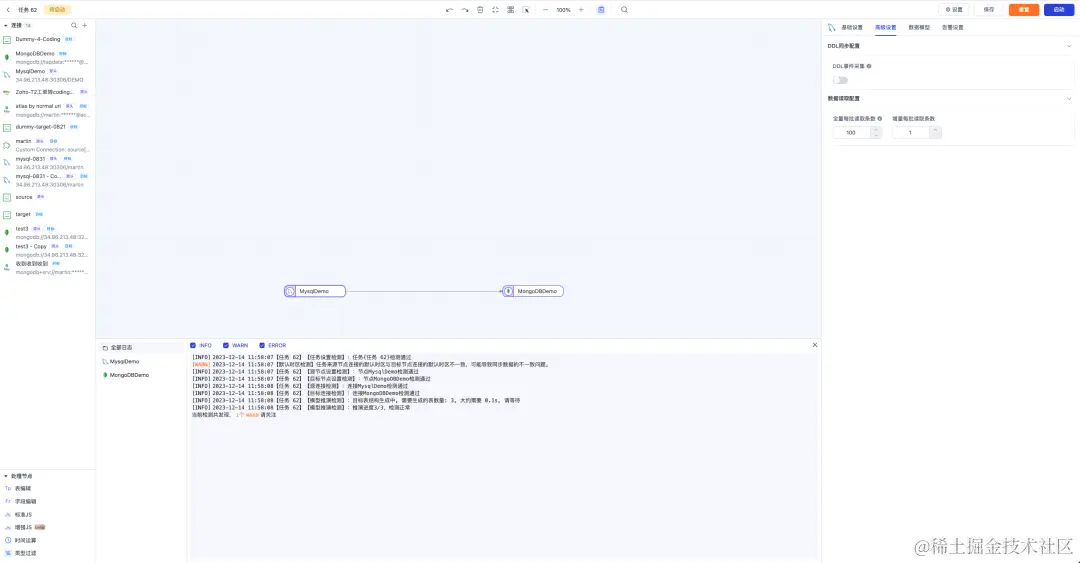Select the MongoDBDemo leaf icon in the connection list

[x=7, y=58]
